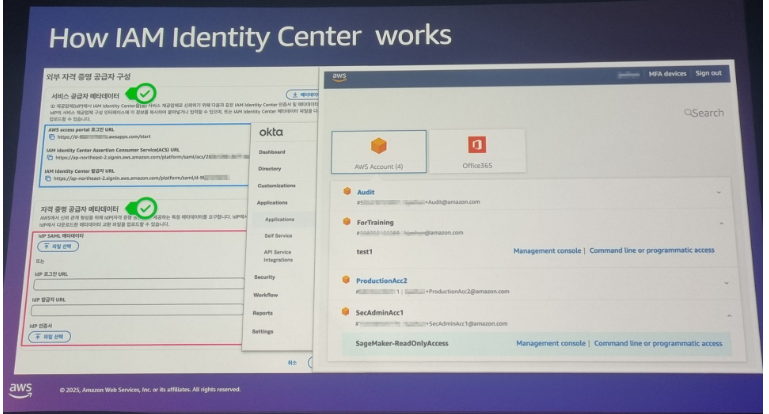This screenshot has width=769, height=414.
Task: Click the SecAdminAcc1 account name
Action: pos(380,312)
